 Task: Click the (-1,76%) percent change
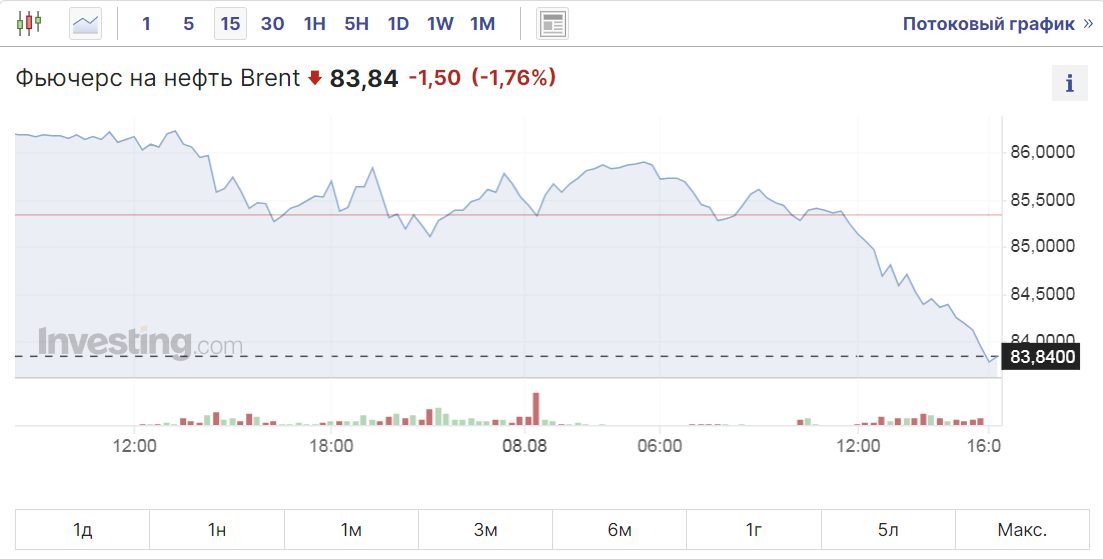pyautogui.click(x=514, y=77)
